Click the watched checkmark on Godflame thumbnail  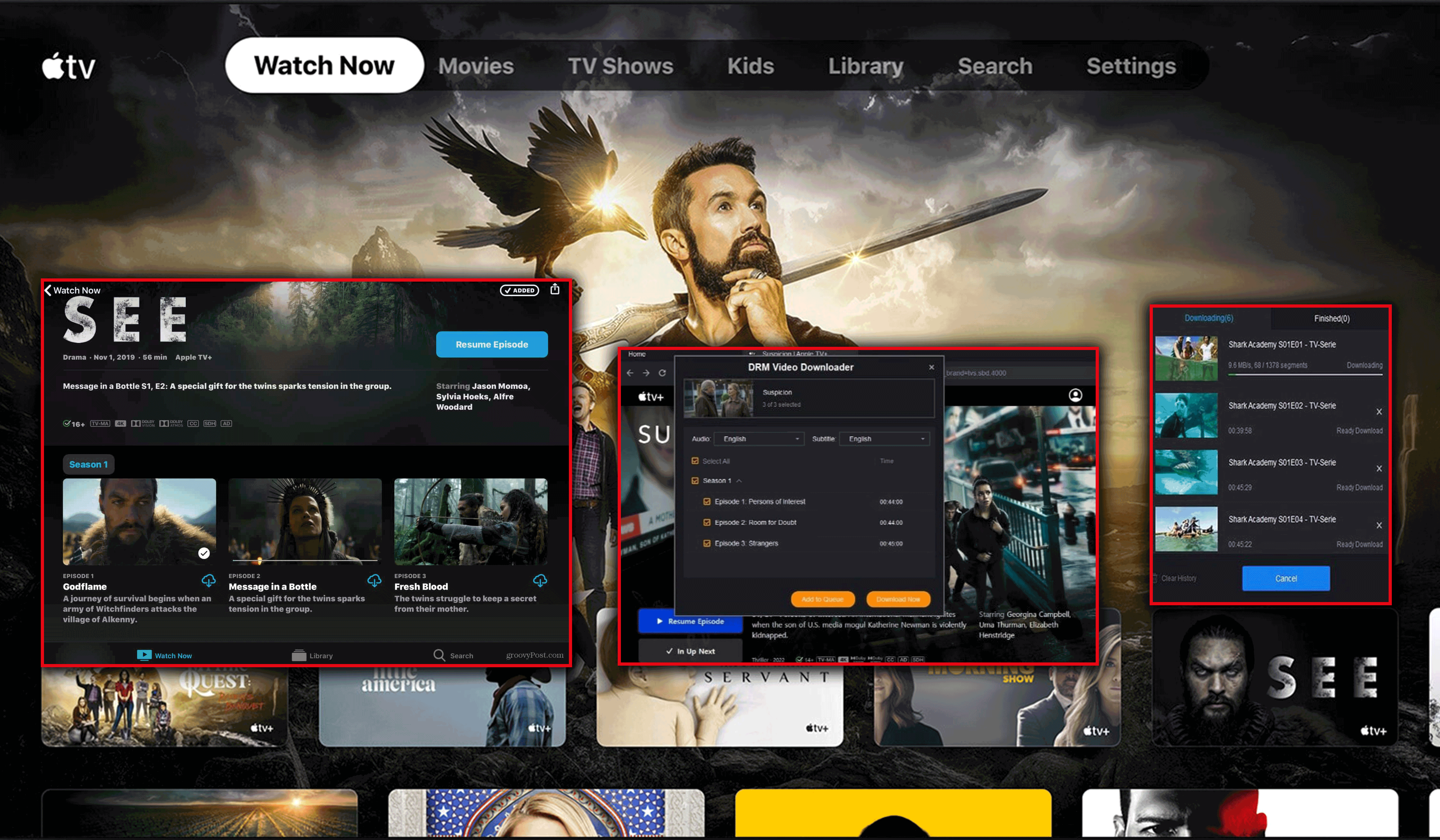tap(204, 553)
